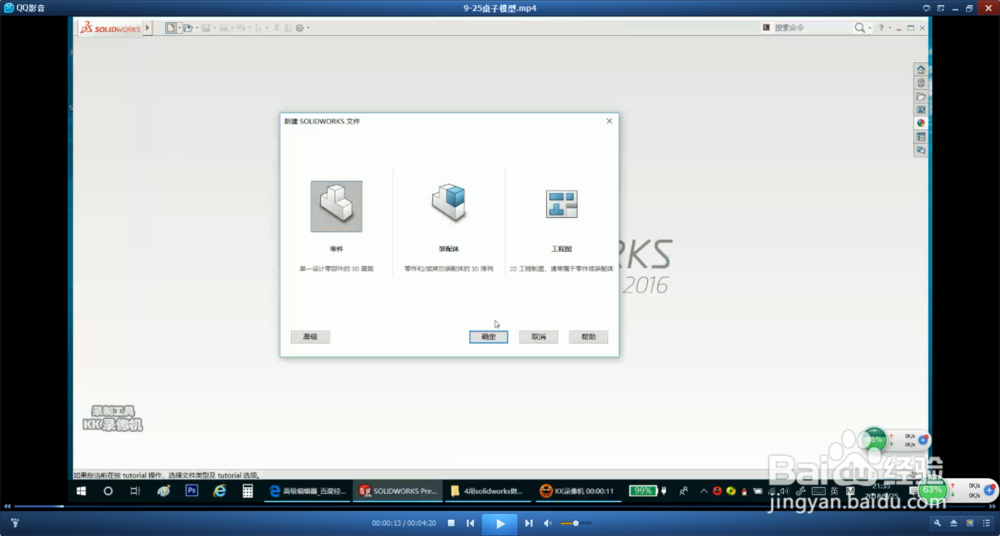Switch to 4用solidworks folder taskbar item
The image size is (1000, 536).
pyautogui.click(x=488, y=491)
